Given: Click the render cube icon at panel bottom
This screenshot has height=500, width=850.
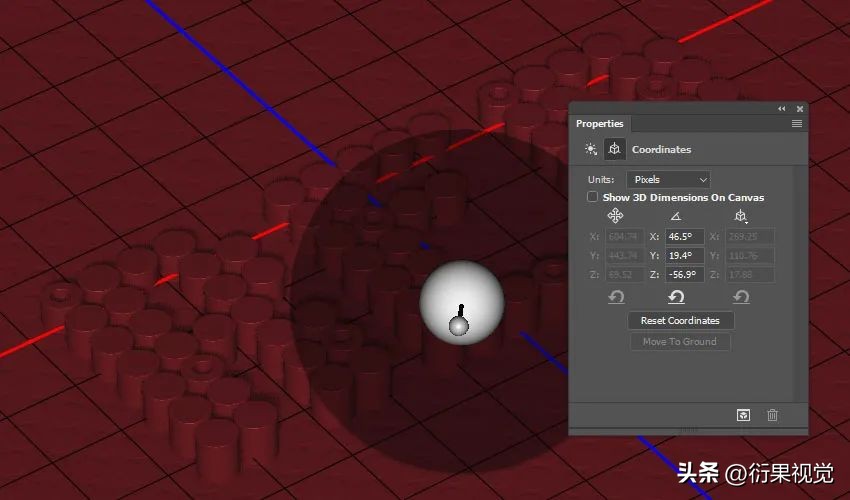Looking at the screenshot, I should [x=743, y=415].
